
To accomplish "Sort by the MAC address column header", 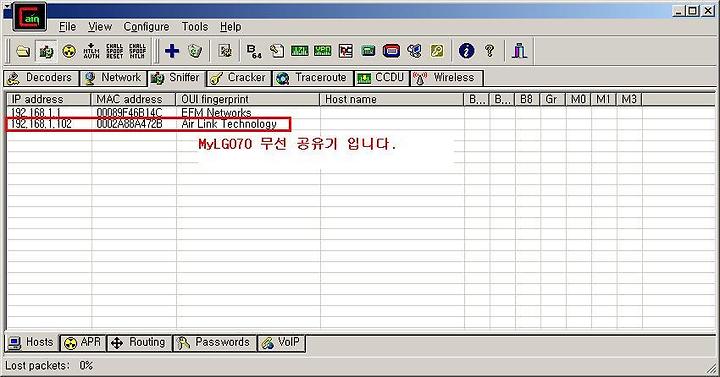I will [133, 99].
